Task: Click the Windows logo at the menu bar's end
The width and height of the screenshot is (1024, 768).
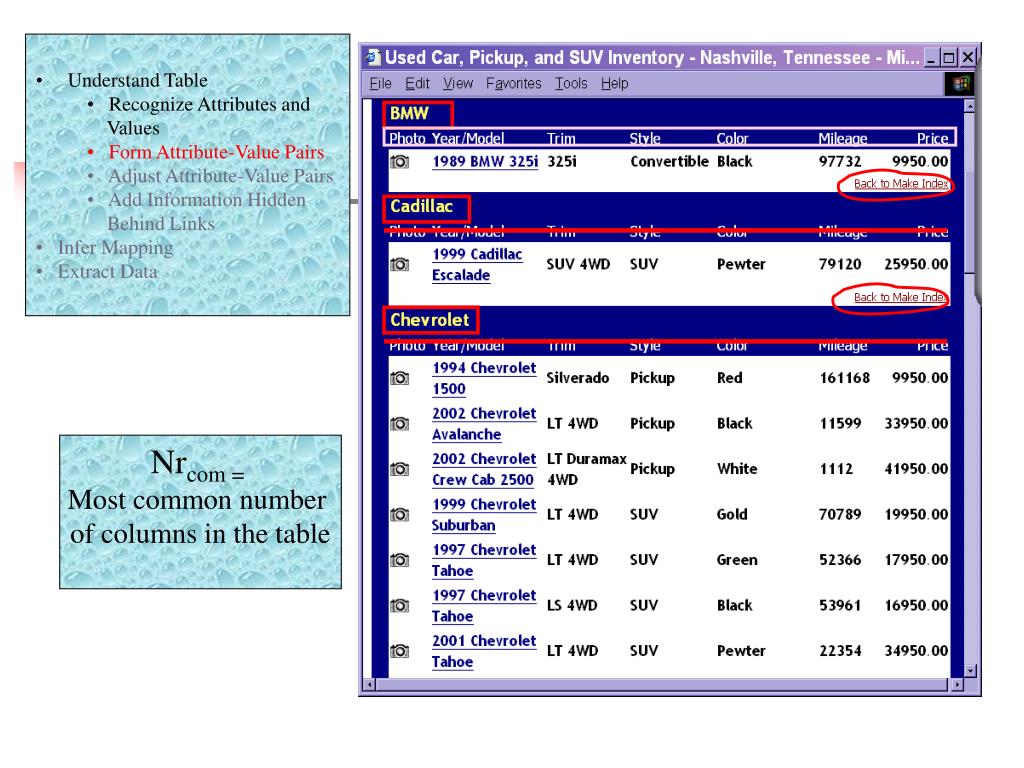Action: click(x=960, y=84)
